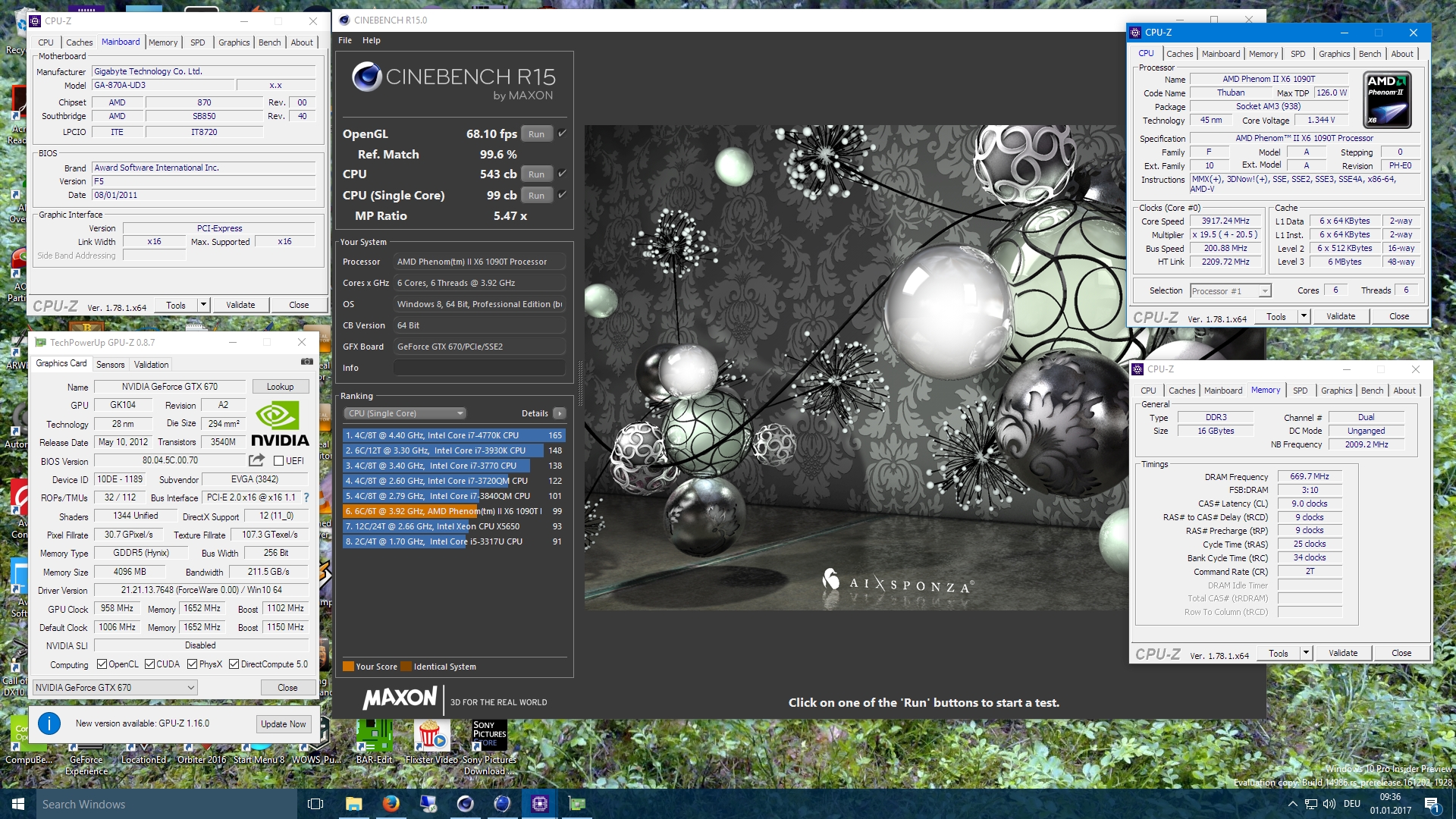Click Validate in CPU-Z Memory window
Screen dimensions: 1456x819
(x=1343, y=653)
